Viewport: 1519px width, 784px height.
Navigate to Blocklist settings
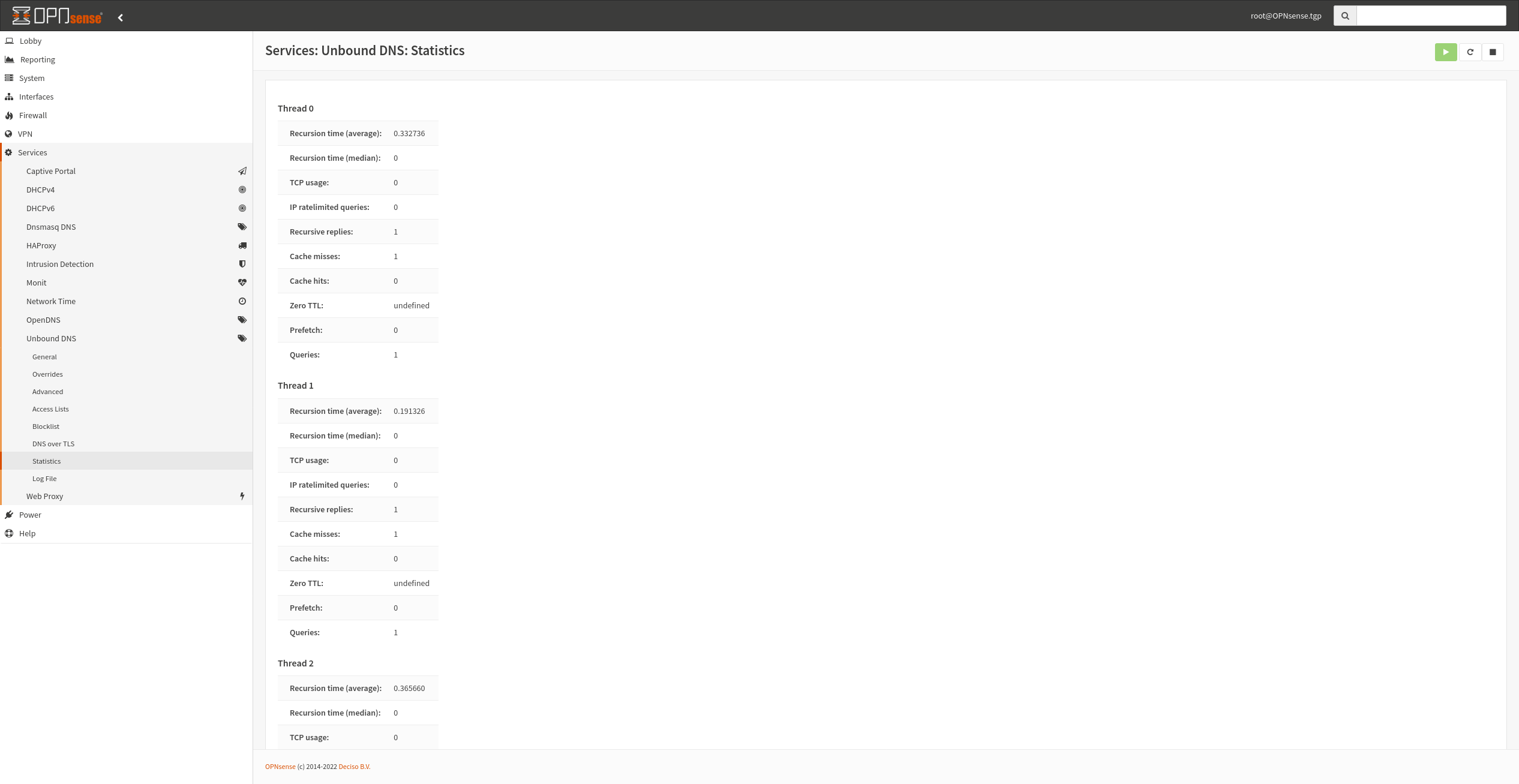[x=45, y=426]
